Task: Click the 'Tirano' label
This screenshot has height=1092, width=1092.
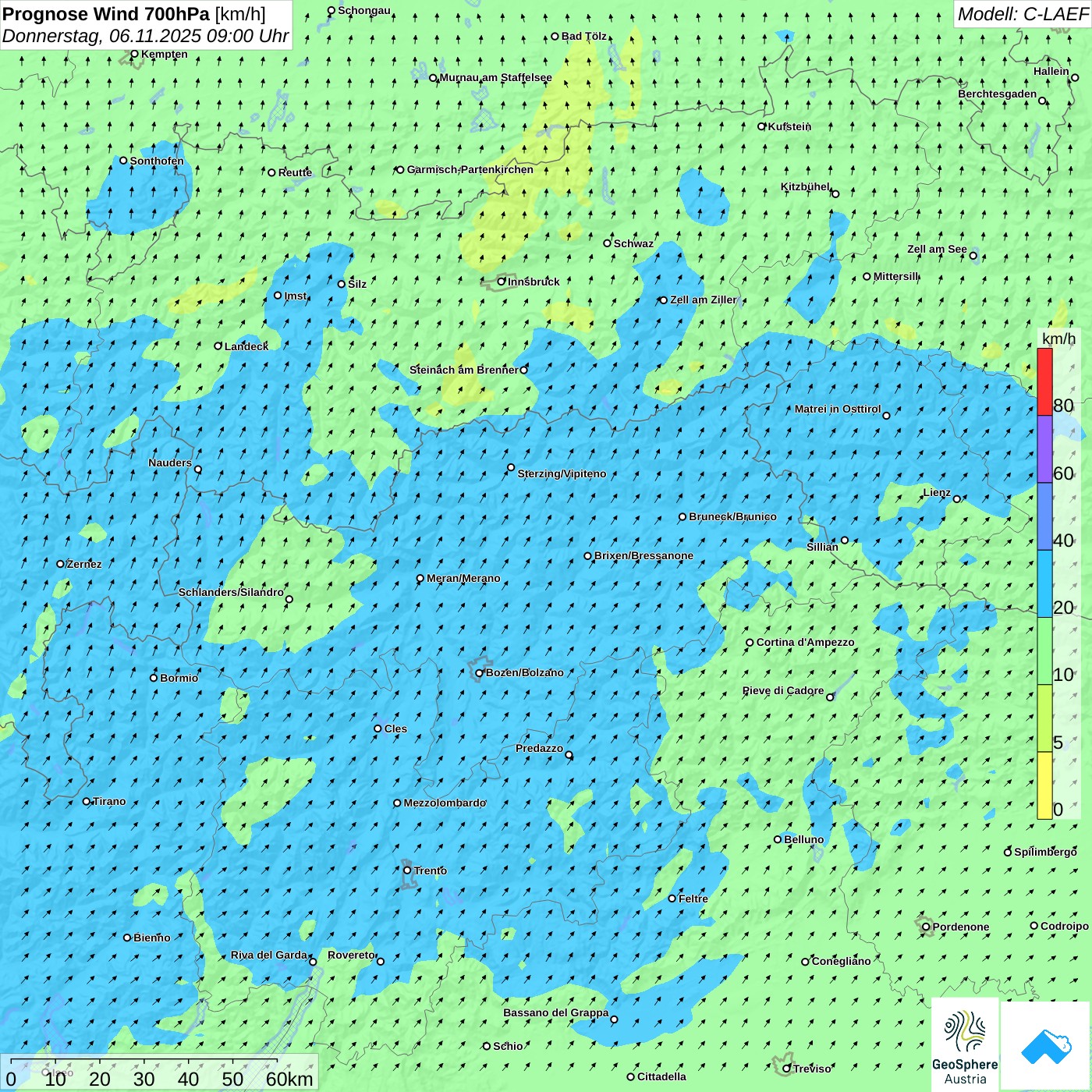Action: point(109,801)
